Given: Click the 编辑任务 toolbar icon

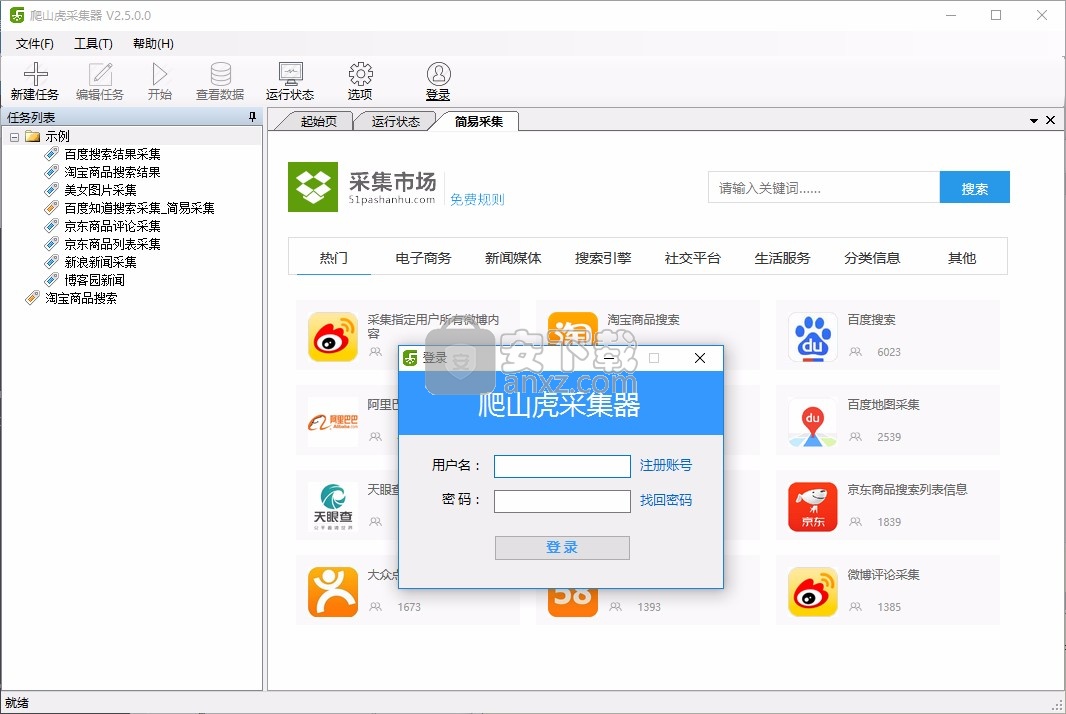Looking at the screenshot, I should tap(100, 73).
